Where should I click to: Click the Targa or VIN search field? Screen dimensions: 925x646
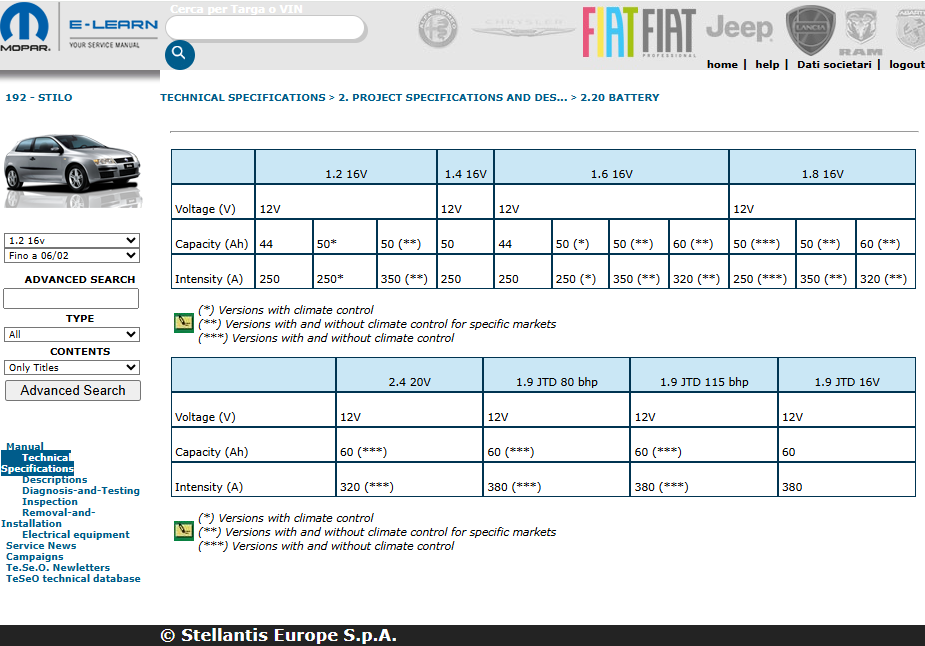click(265, 28)
